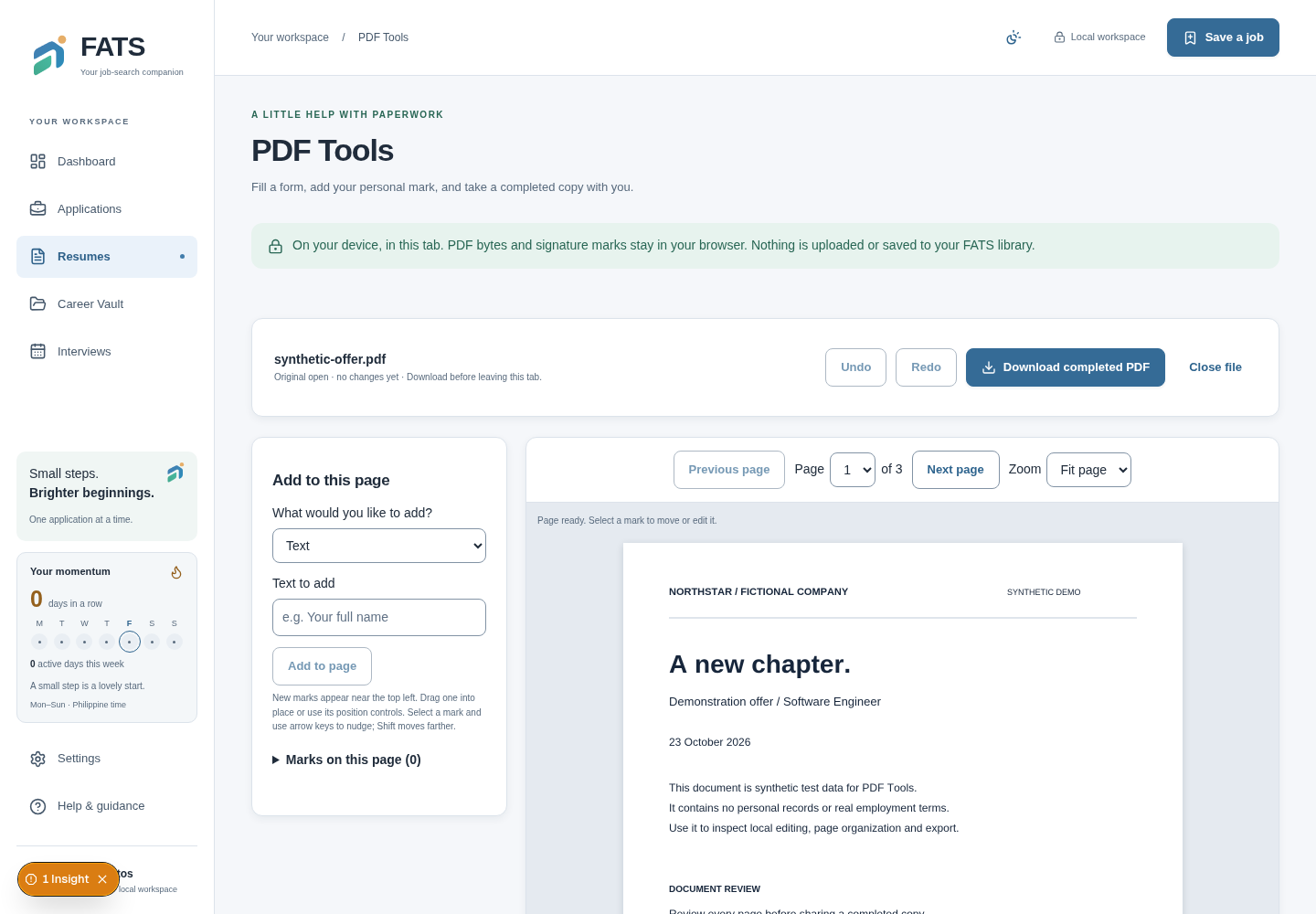Click the Redo button
Viewport: 1316px width, 914px height.
coord(926,367)
